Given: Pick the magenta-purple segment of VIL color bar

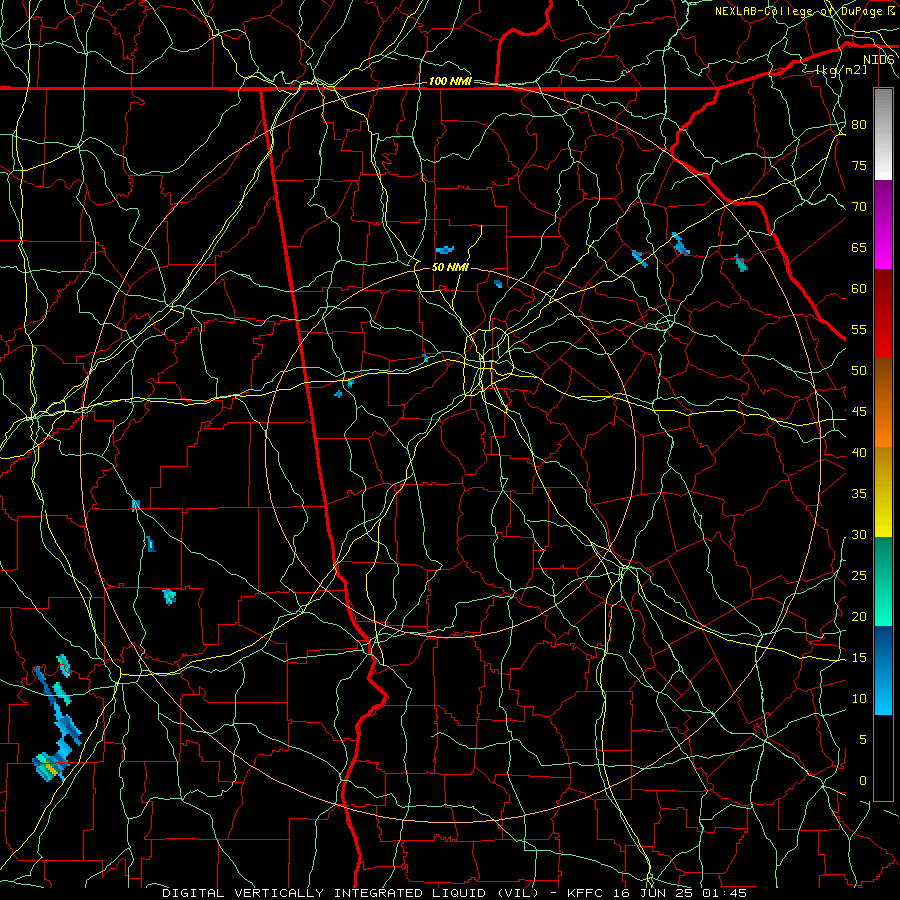Looking at the screenshot, I should click(x=883, y=224).
